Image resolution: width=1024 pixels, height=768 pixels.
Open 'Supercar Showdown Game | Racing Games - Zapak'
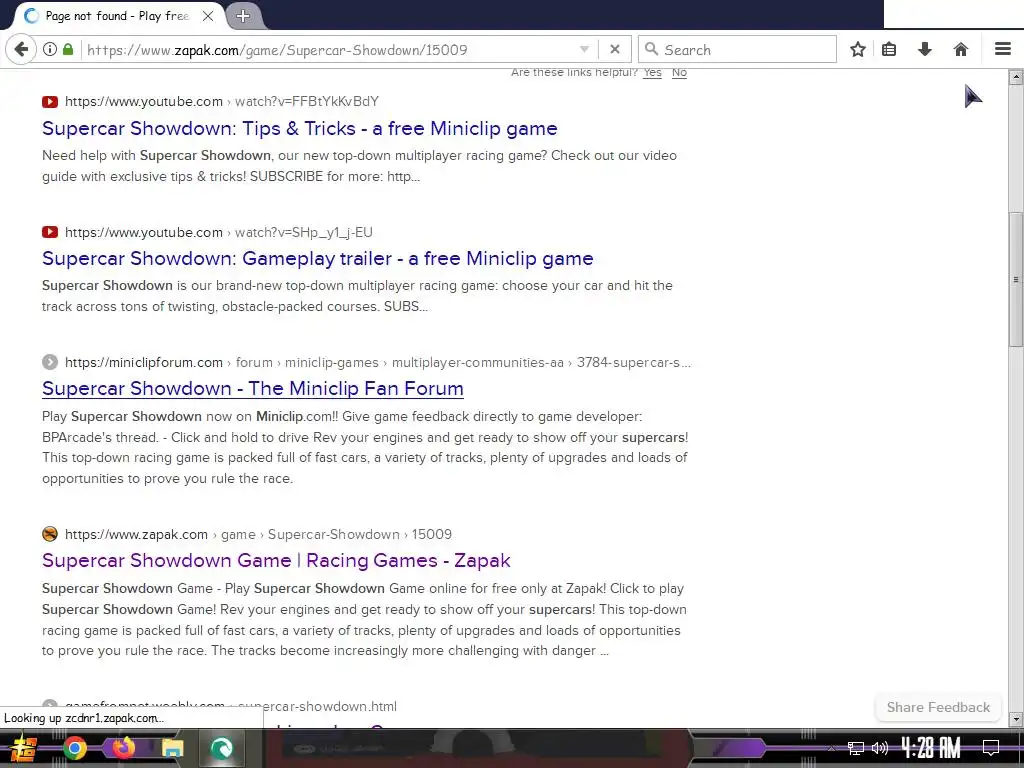(x=276, y=560)
